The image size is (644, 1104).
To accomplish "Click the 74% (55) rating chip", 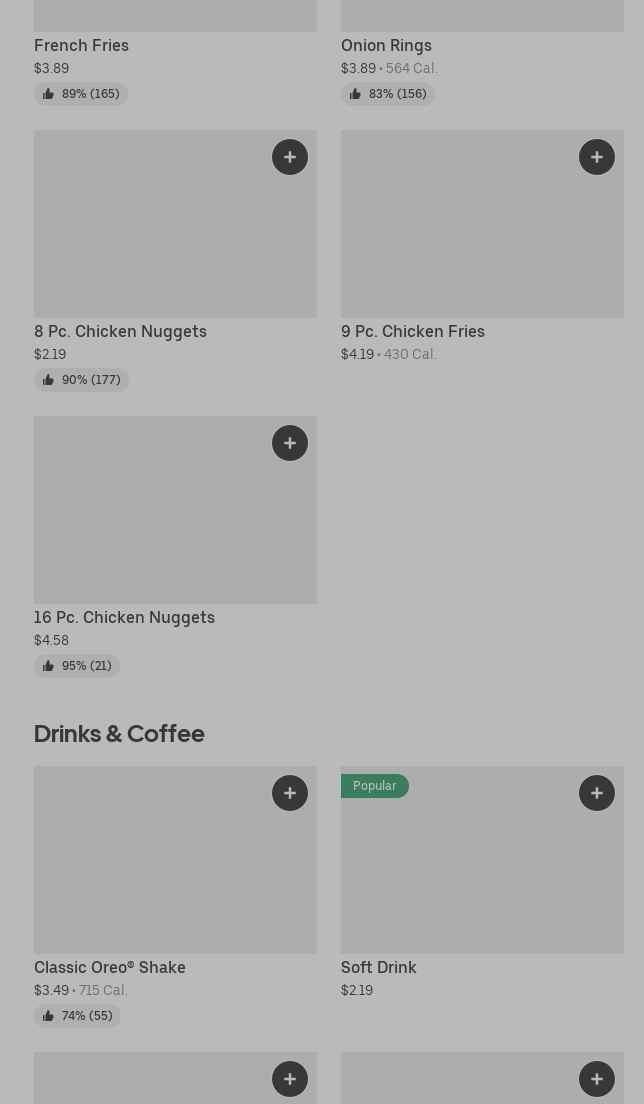I will coord(77,1016).
